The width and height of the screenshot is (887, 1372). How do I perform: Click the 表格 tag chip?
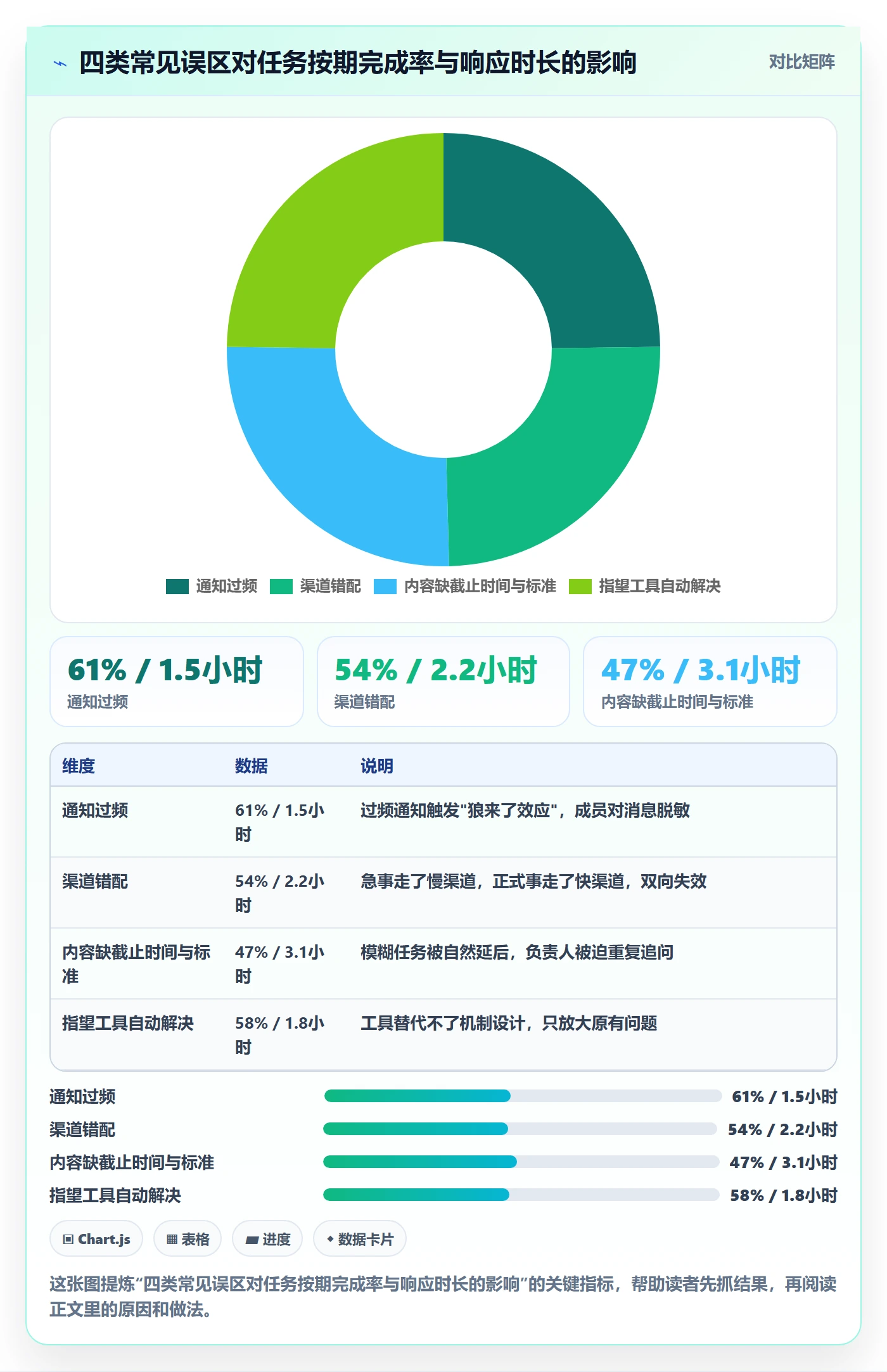[x=188, y=1238]
